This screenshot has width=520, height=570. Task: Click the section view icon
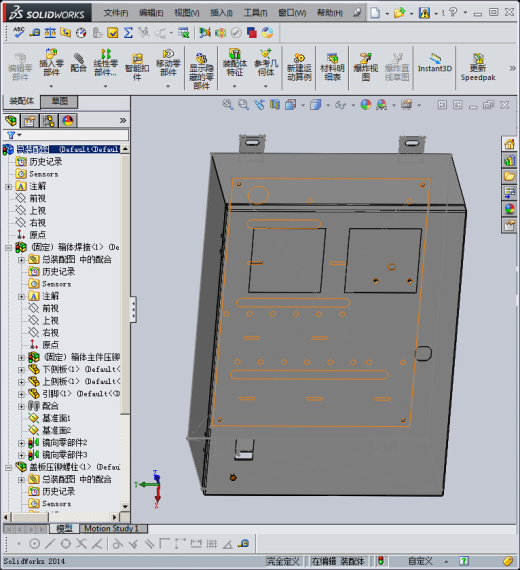point(275,105)
